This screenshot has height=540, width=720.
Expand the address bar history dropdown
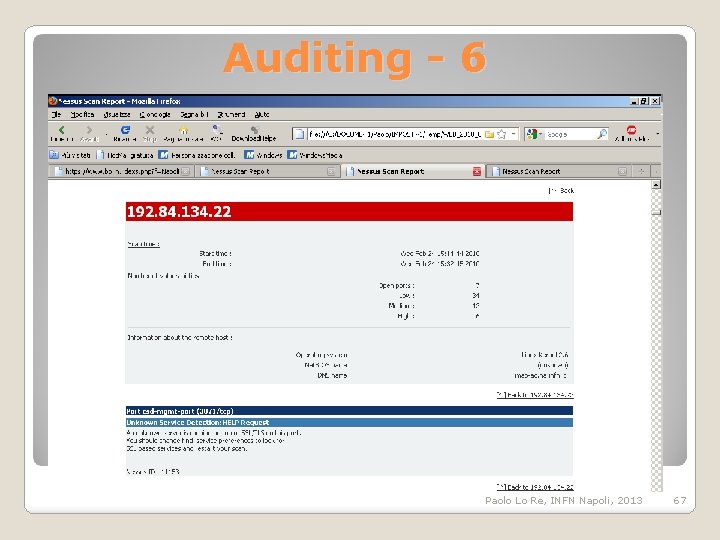[514, 134]
